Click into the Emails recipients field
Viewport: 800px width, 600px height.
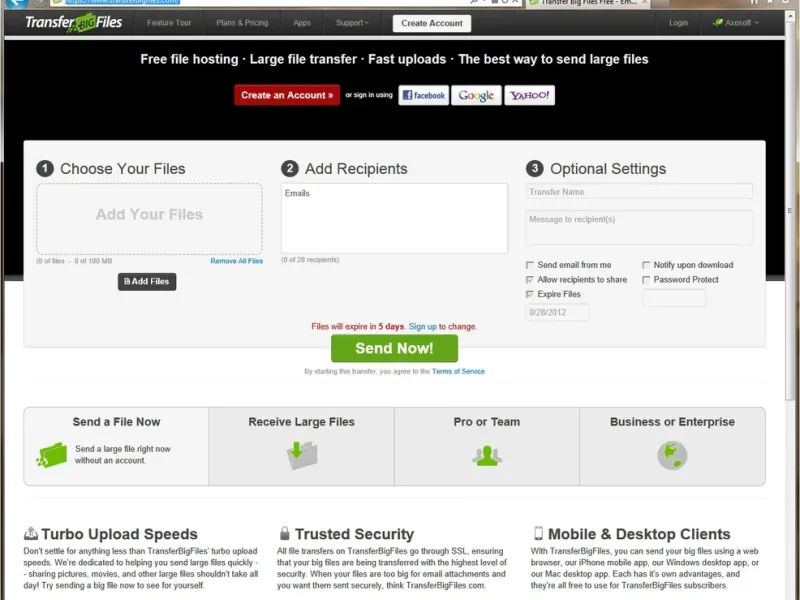tap(394, 218)
